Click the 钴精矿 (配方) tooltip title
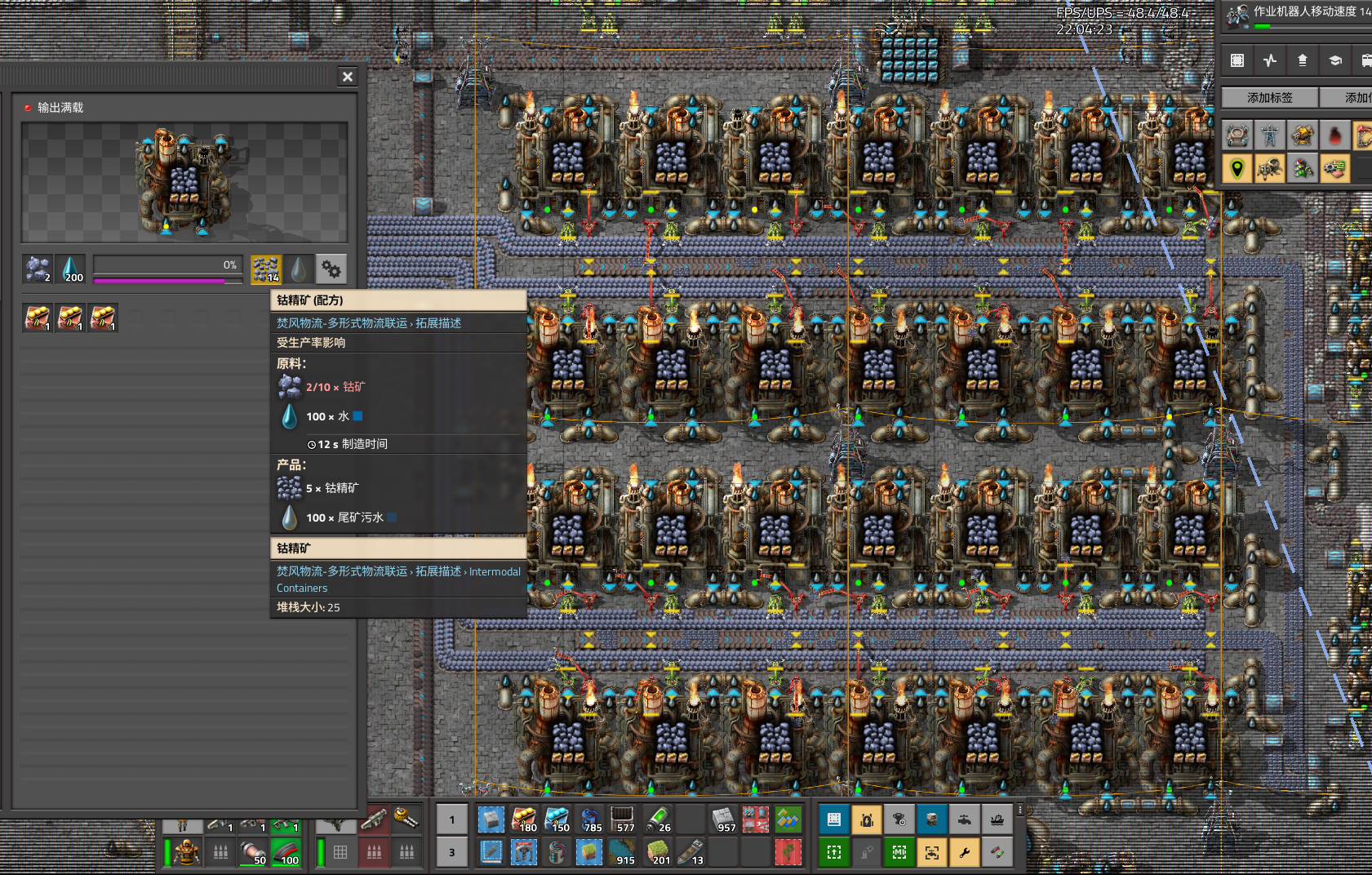The height and width of the screenshot is (875, 1372). 310,300
